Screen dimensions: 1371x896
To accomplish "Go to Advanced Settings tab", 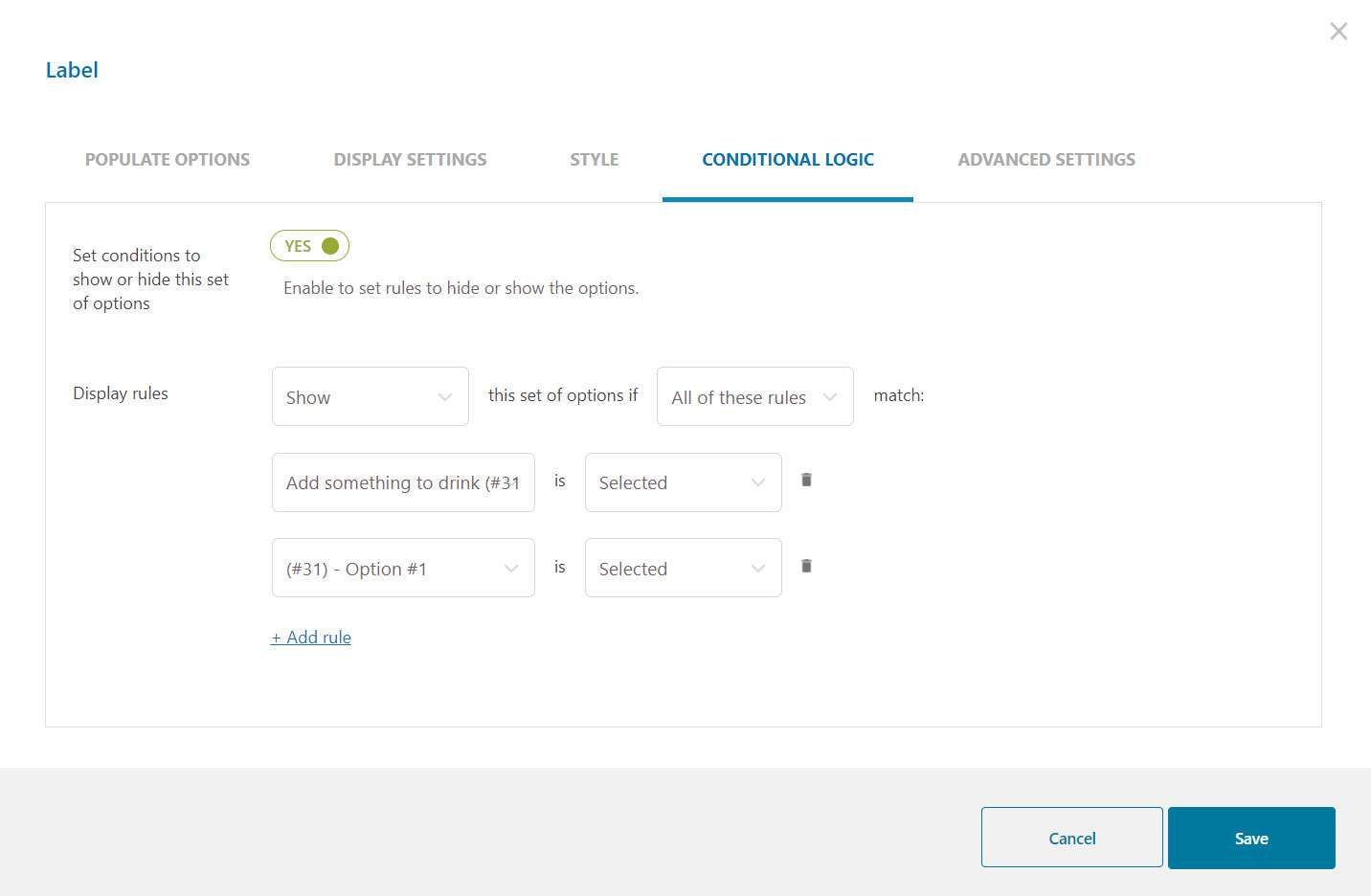I will (1046, 160).
